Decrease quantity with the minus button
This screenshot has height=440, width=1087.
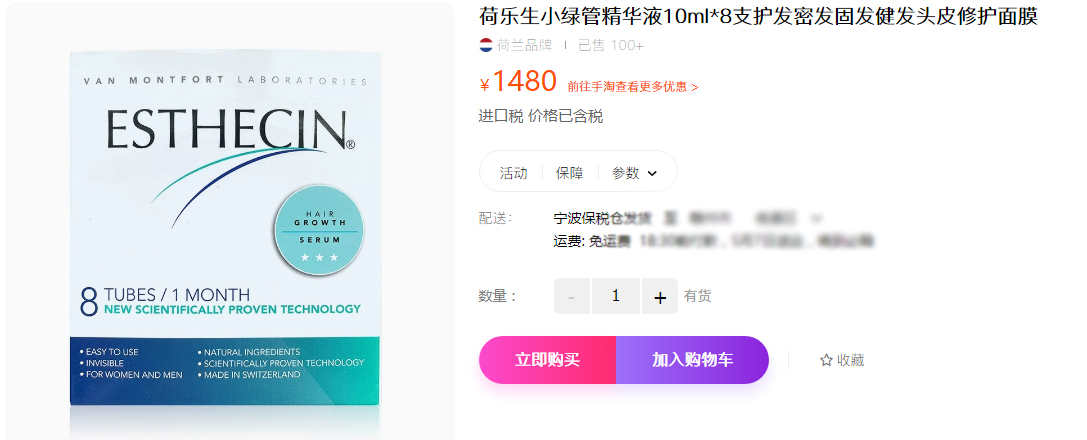(572, 296)
